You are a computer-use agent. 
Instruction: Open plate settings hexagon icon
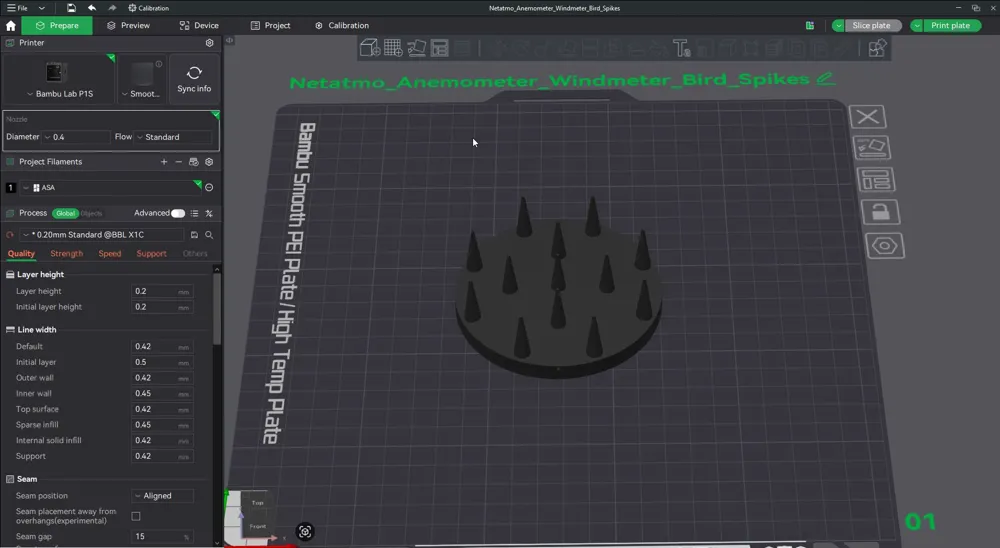pyautogui.click(x=883, y=246)
